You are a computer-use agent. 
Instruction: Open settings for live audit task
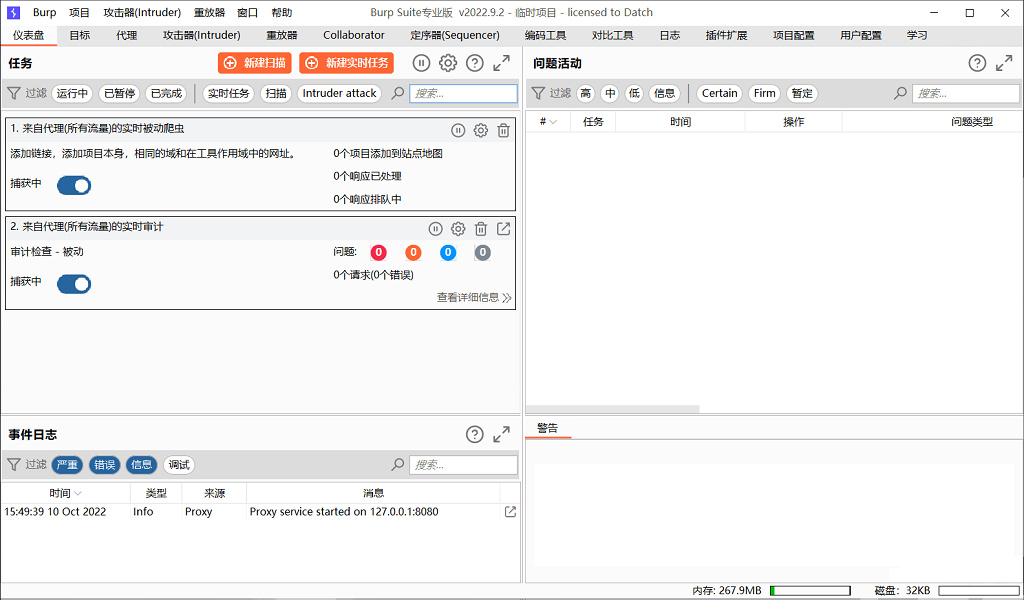458,229
